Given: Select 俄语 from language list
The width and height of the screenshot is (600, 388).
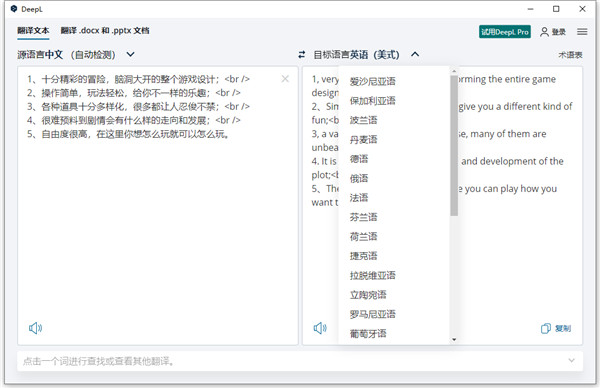Looking at the screenshot, I should (359, 178).
